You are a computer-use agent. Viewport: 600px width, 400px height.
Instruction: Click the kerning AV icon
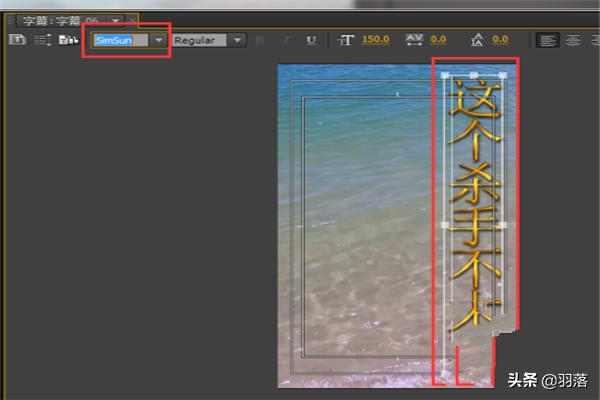click(x=414, y=40)
